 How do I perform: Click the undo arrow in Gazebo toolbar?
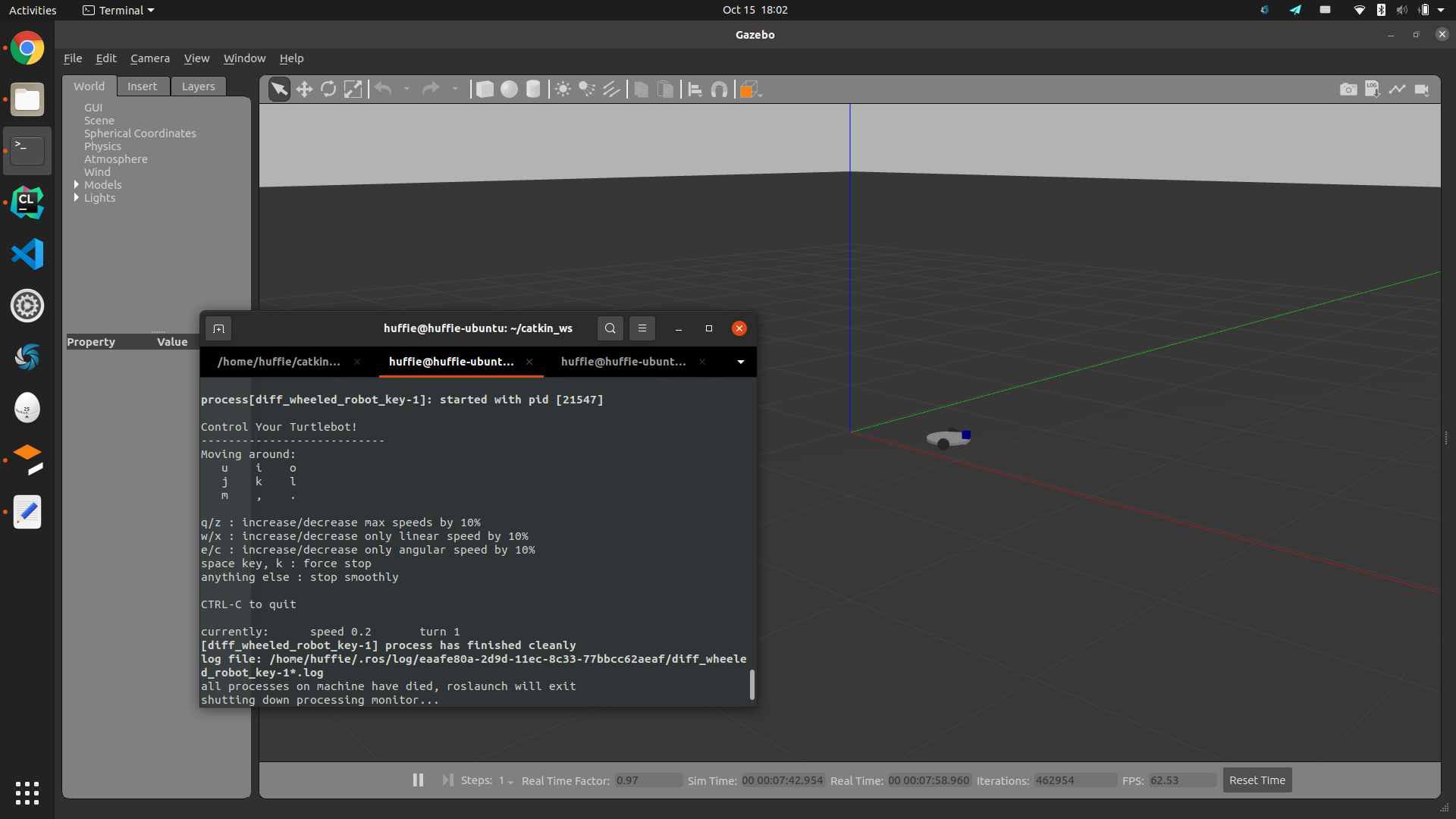(384, 89)
